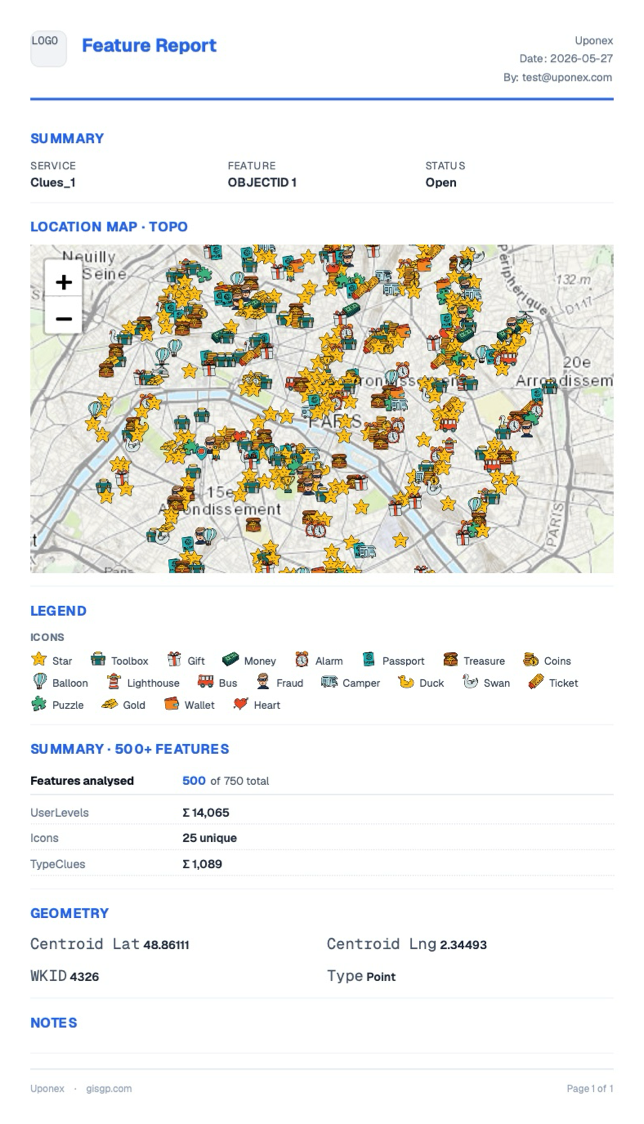Screen dimensions: 644x1124
Task: Select the Bus icon in the legend
Action: click(206, 682)
